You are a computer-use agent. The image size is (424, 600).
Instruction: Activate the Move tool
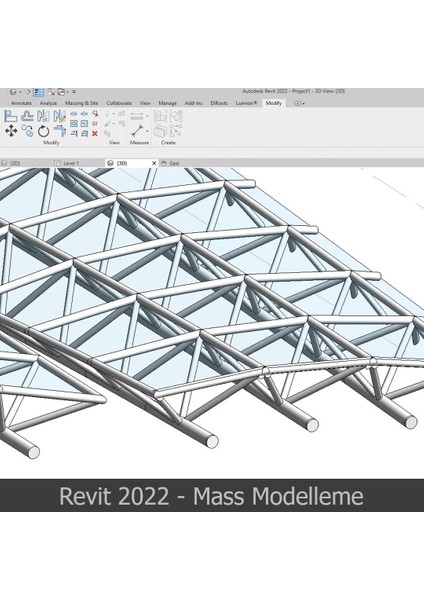(11, 130)
